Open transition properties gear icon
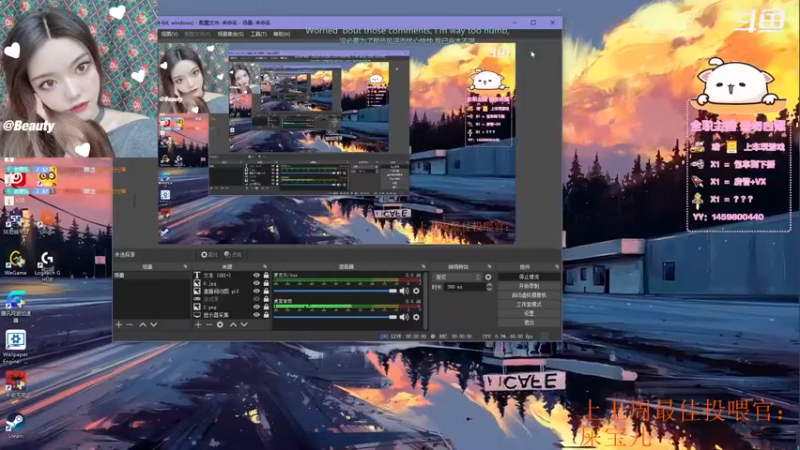Screen dimensions: 800x450 [488, 277]
